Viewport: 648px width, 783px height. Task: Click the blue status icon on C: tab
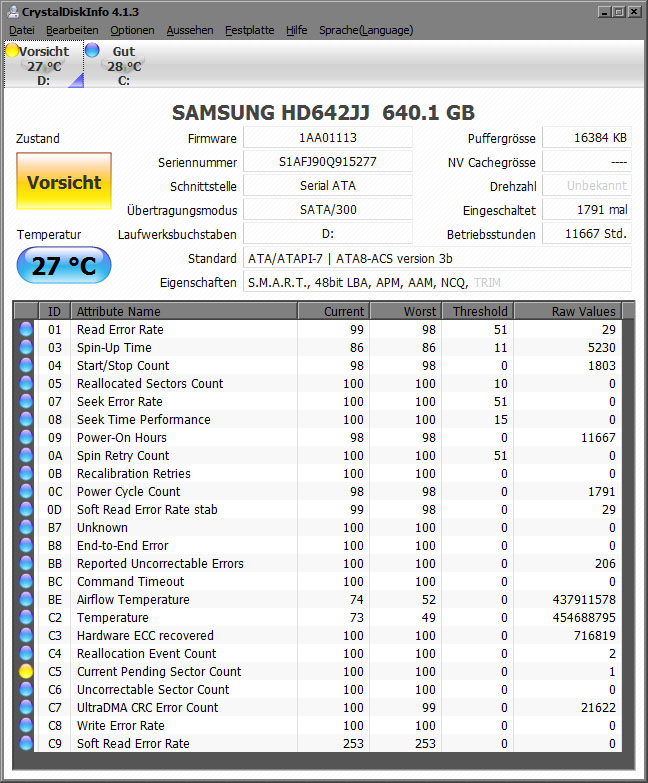pos(92,50)
